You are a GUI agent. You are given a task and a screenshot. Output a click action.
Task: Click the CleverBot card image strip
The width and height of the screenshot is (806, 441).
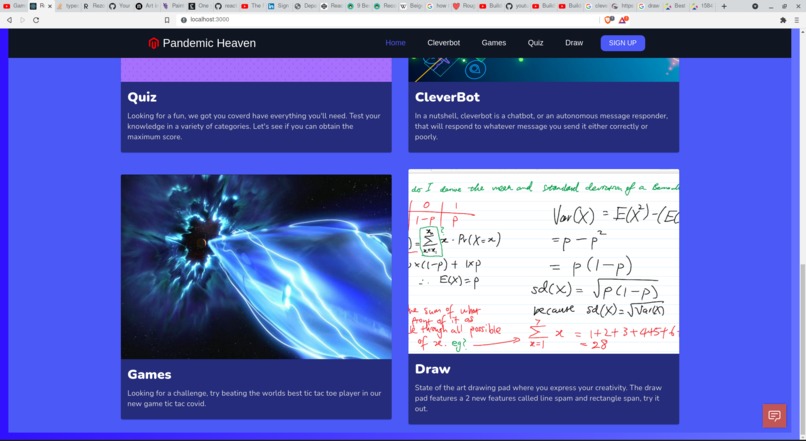(x=543, y=69)
